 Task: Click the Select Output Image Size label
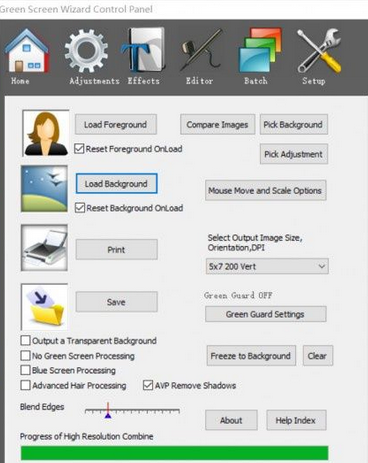(x=255, y=243)
